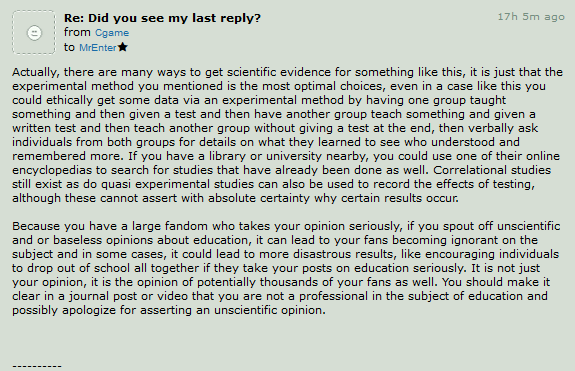Click the dashed signature divider line
Viewport: 575px width, 371px height.
pos(37,366)
